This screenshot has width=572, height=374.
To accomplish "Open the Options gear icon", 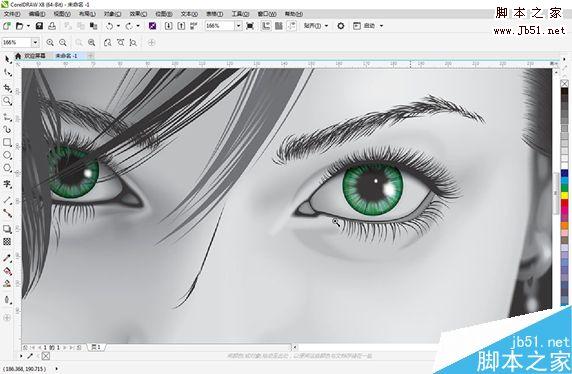I will 341,26.
